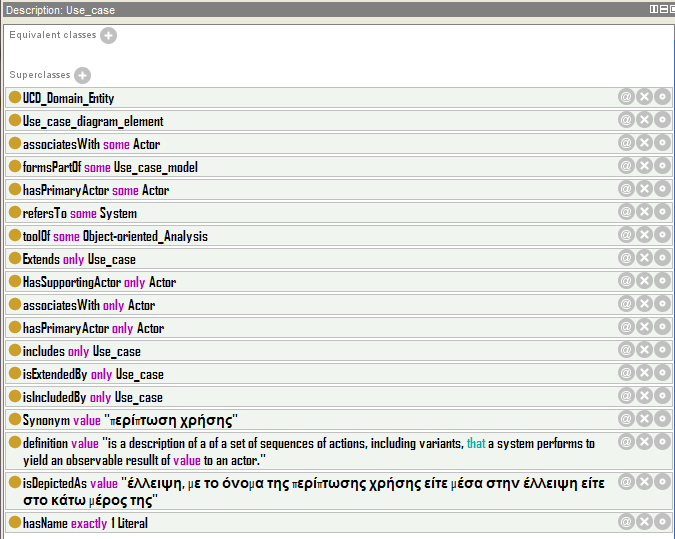The image size is (675, 539).
Task: Click the split-vertically view icon in header
Action: point(653,9)
